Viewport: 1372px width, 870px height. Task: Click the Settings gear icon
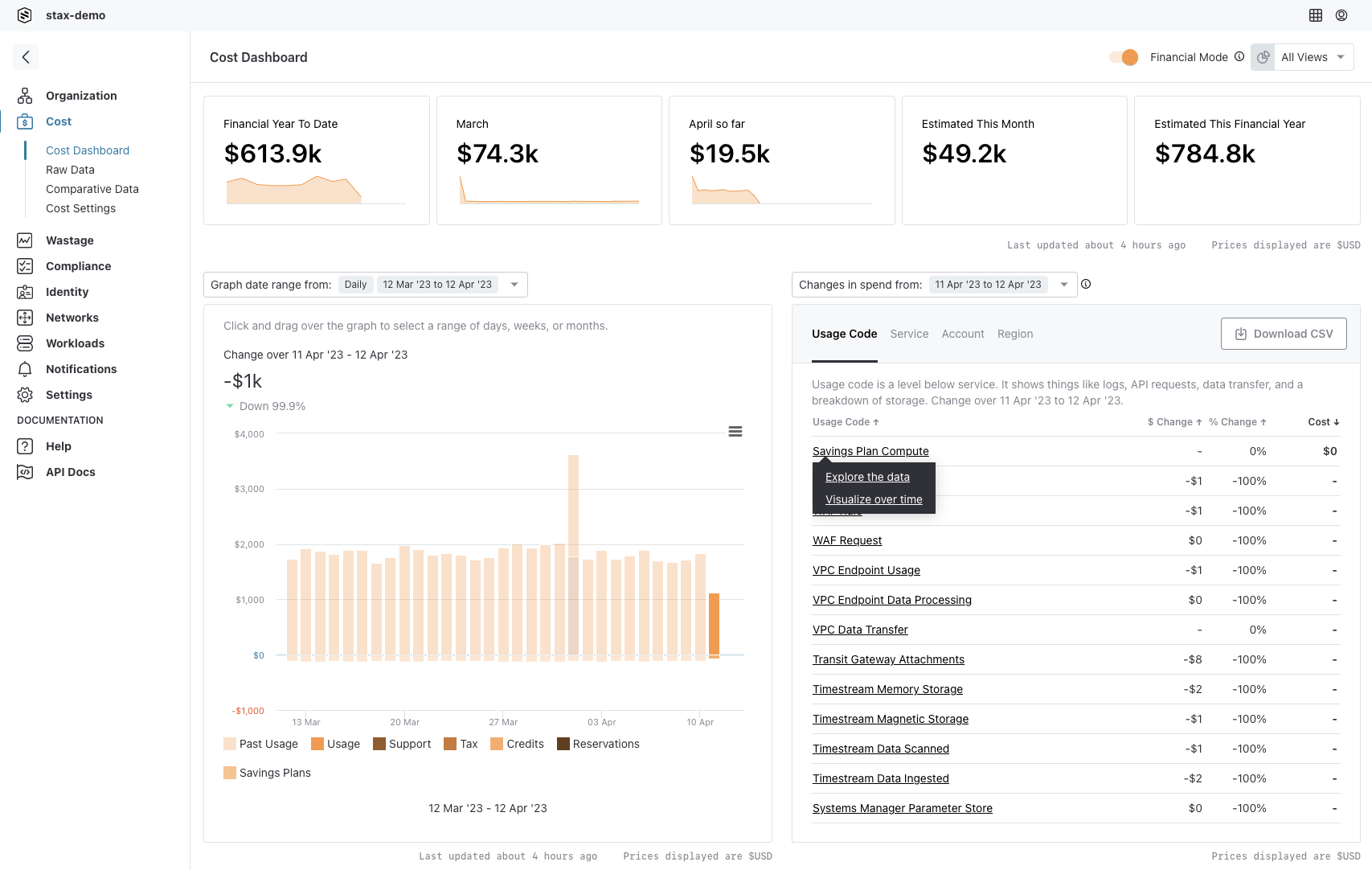[x=25, y=395]
